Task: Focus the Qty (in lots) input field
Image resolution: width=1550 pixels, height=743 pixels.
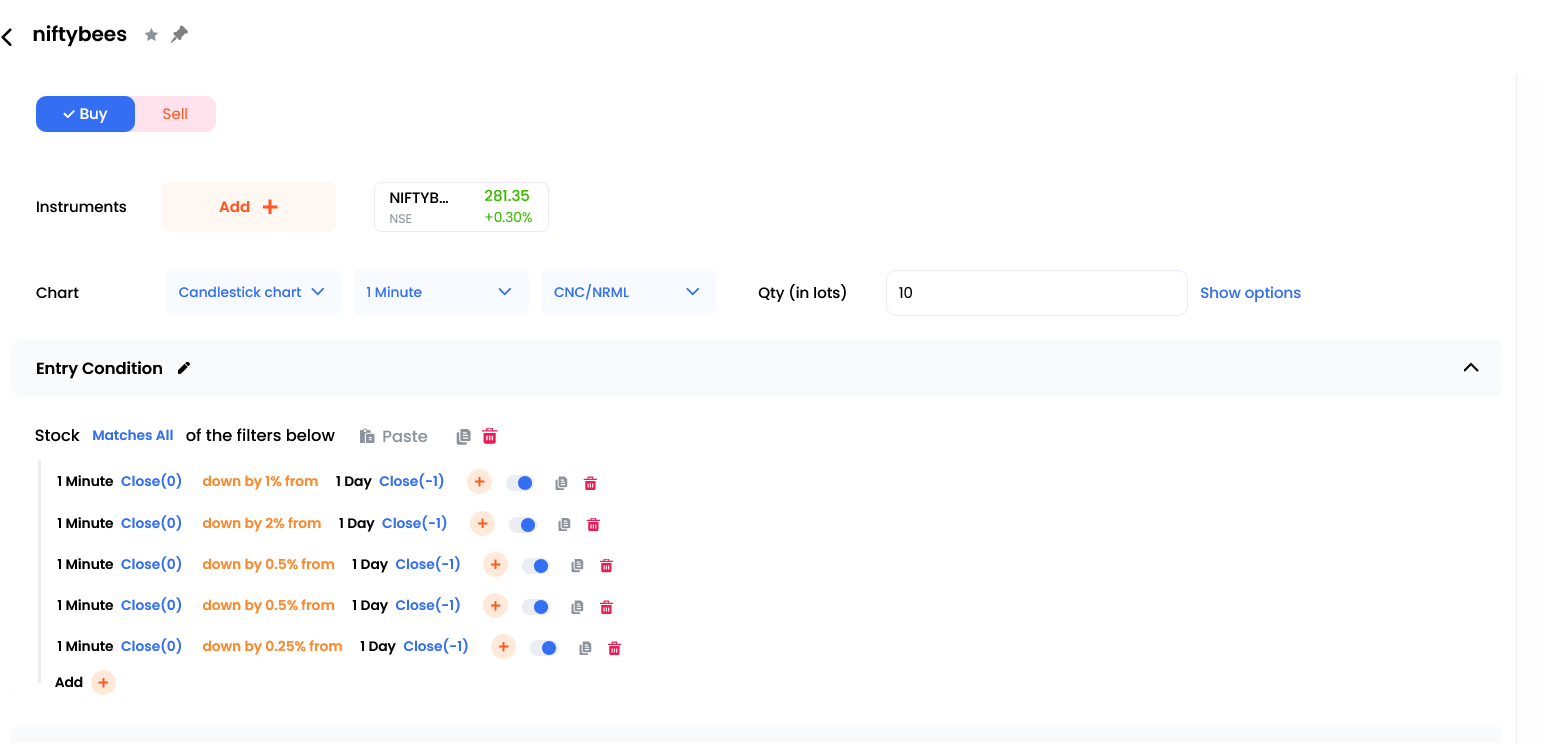Action: pyautogui.click(x=1036, y=293)
